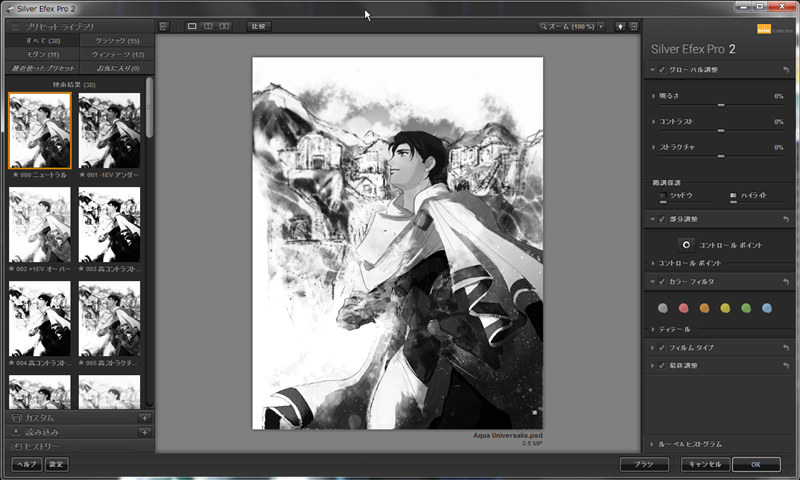
Task: Click the ブラシ brush button
Action: pyautogui.click(x=644, y=464)
